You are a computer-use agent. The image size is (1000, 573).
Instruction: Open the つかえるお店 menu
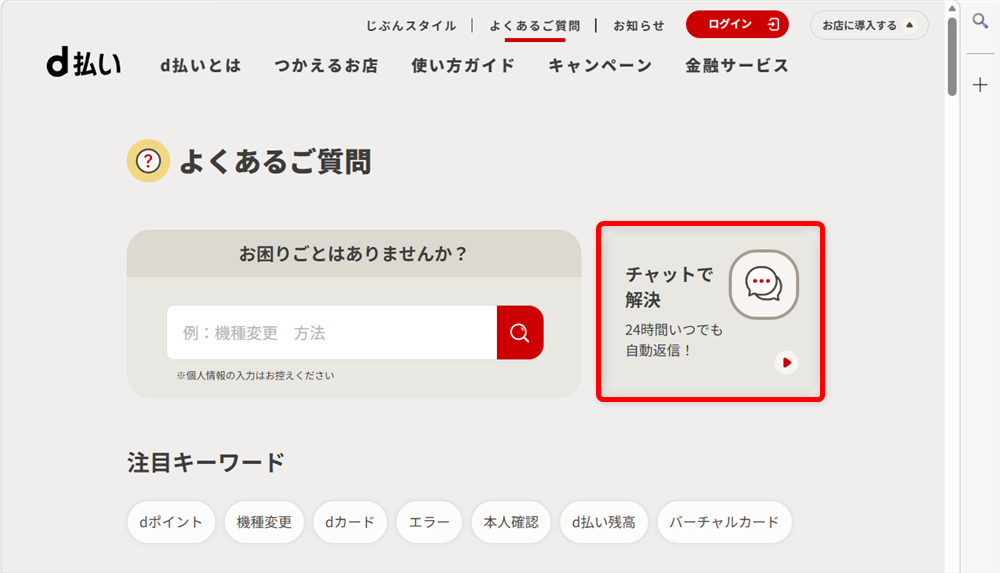click(x=326, y=65)
